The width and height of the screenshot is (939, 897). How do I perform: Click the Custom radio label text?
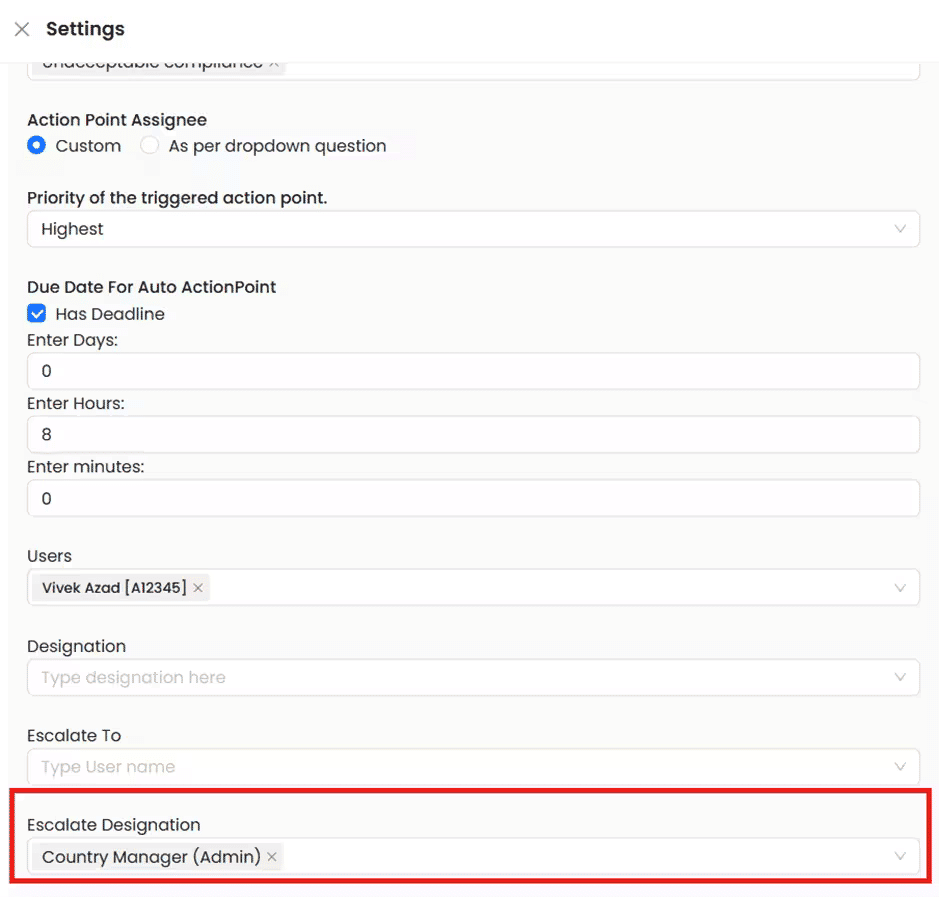point(88,146)
